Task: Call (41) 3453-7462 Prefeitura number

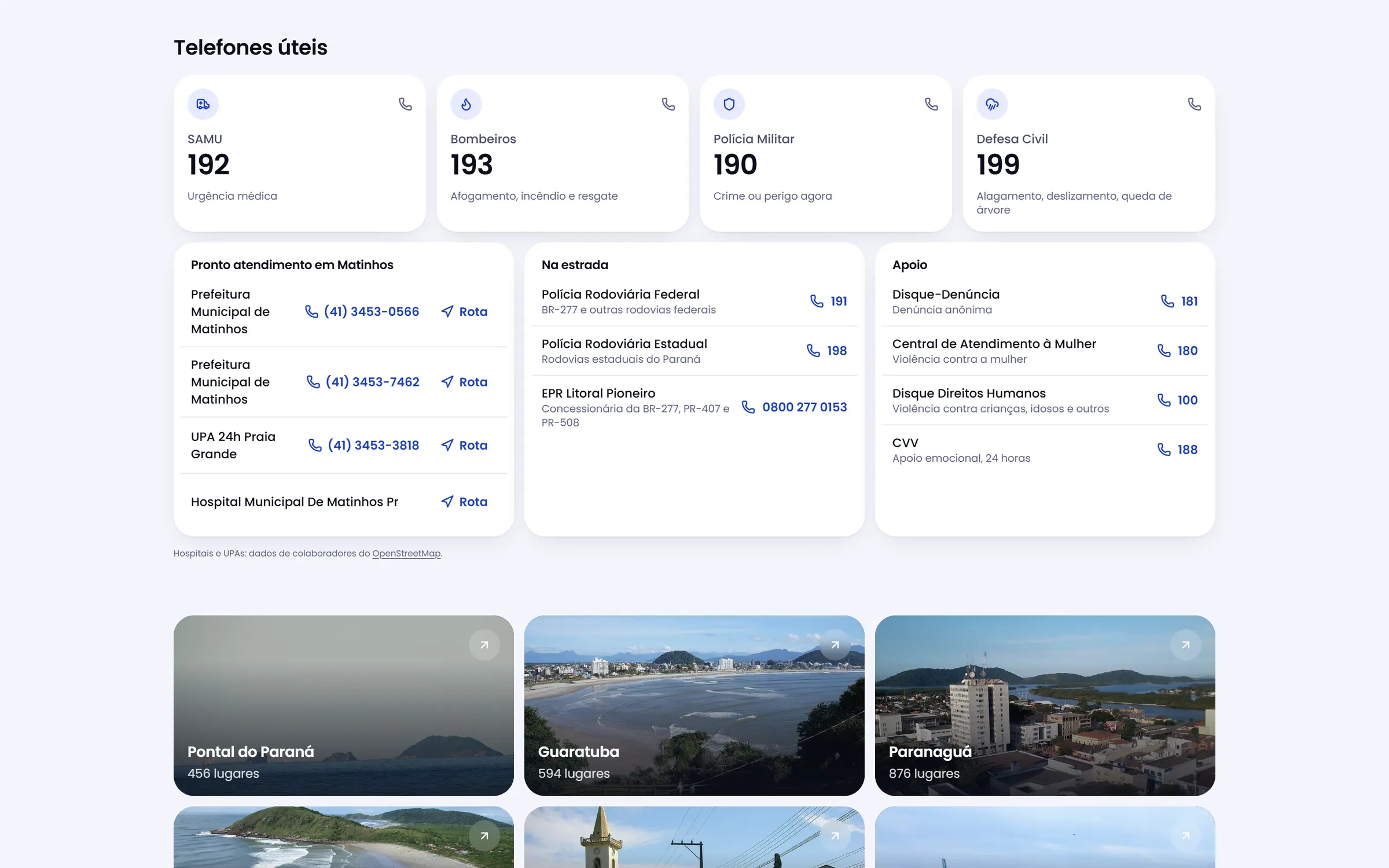Action: [363, 382]
